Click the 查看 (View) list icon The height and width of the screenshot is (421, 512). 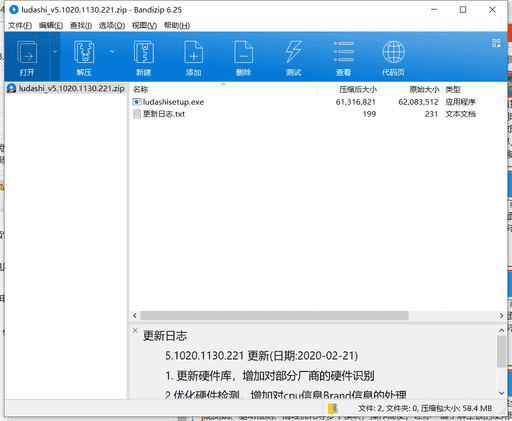tap(344, 52)
